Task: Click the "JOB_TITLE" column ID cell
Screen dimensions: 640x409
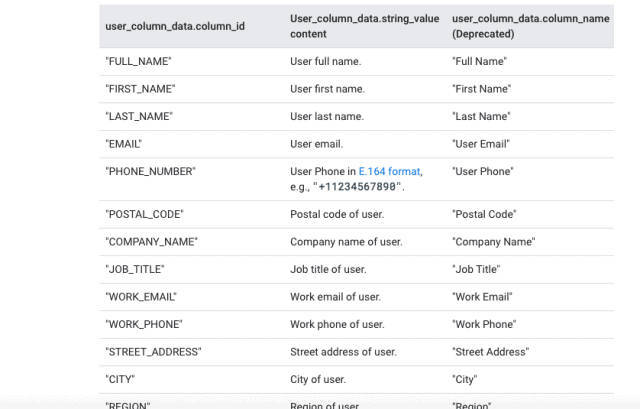Action: [134, 270]
